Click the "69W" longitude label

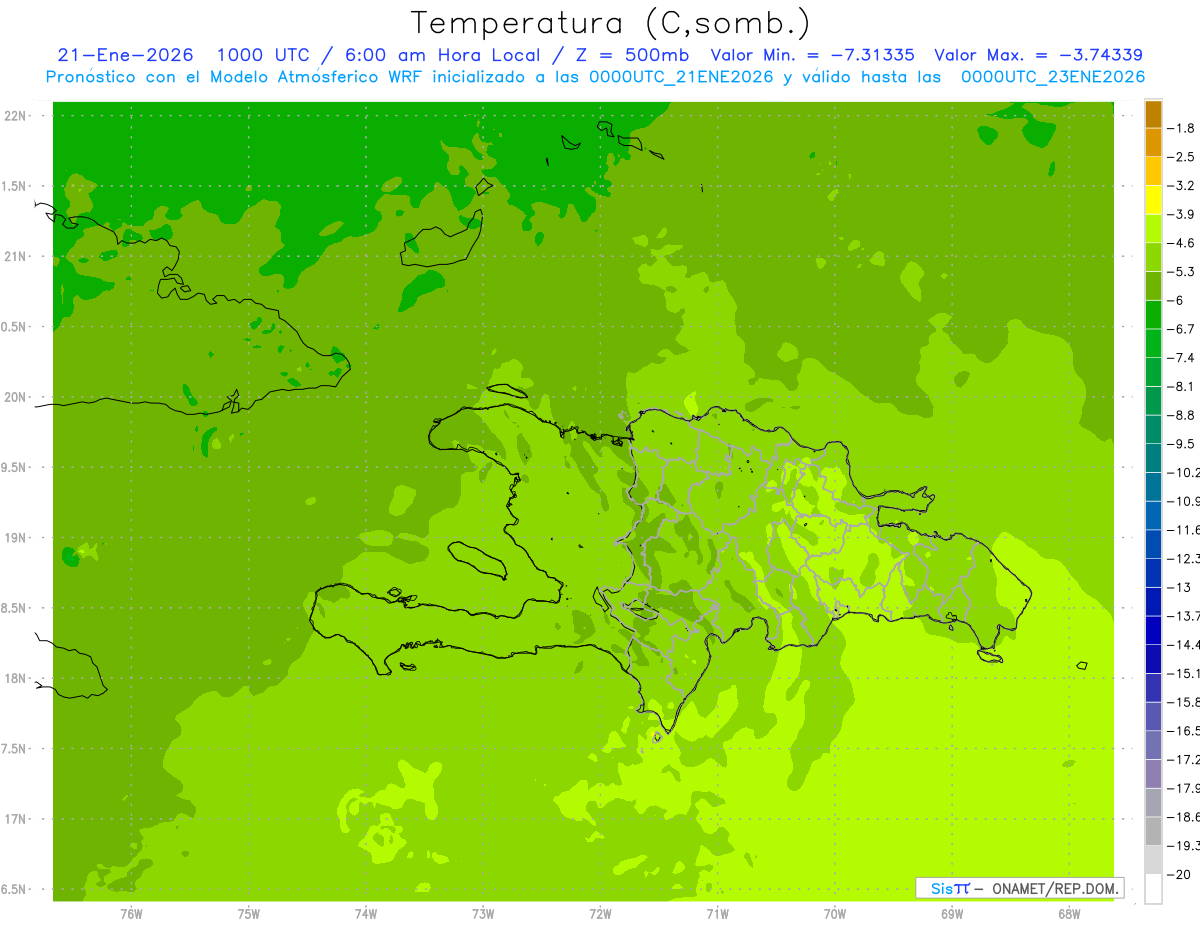point(951,913)
